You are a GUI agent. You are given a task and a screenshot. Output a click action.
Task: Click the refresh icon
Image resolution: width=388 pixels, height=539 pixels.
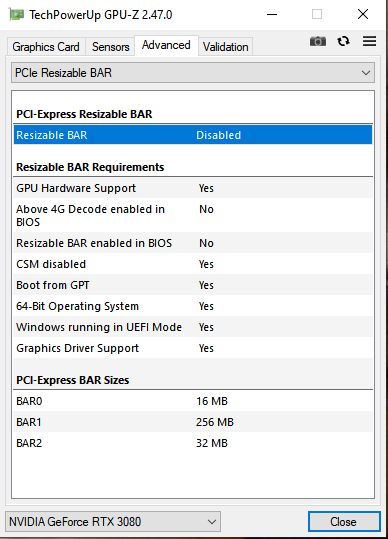[343, 41]
